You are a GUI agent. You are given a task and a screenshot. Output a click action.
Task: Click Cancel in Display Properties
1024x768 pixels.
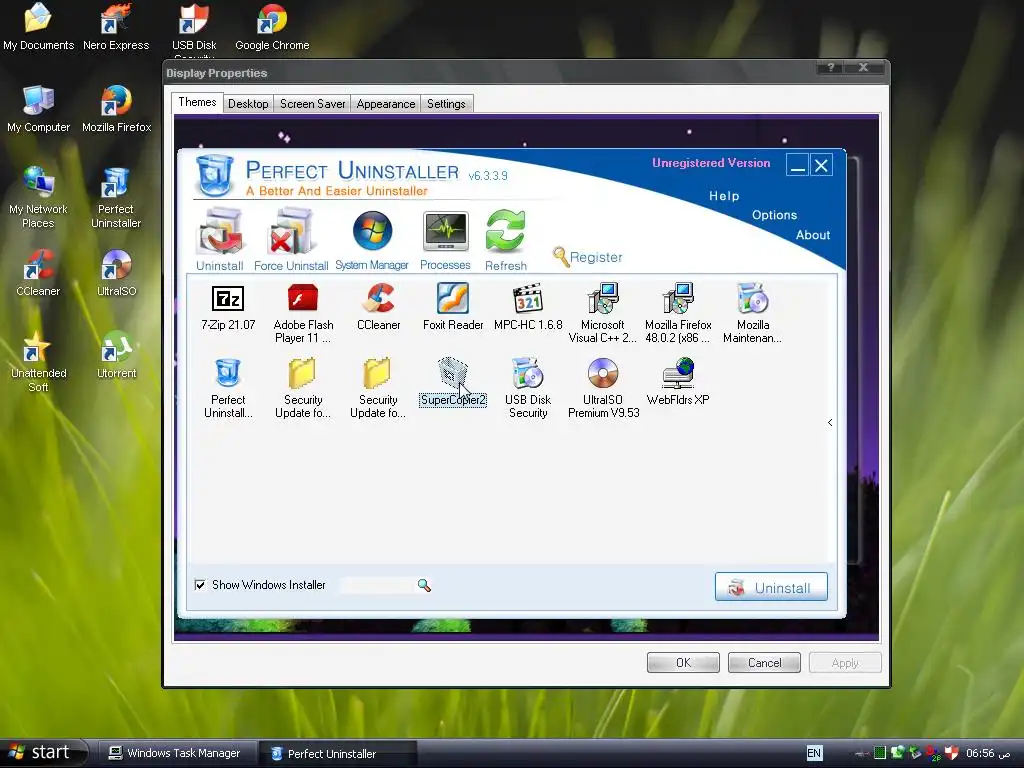[764, 663]
